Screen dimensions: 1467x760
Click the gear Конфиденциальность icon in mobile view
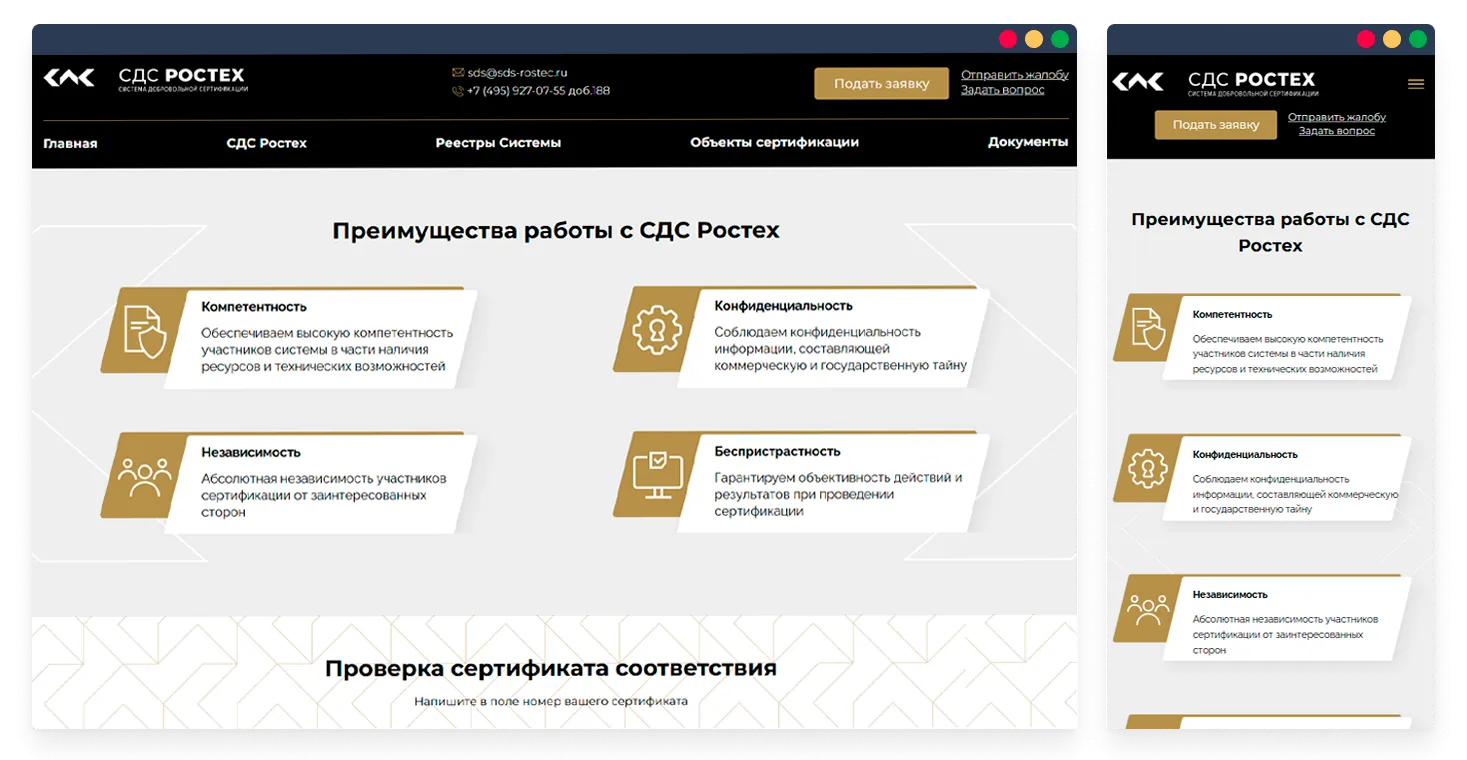(1148, 468)
